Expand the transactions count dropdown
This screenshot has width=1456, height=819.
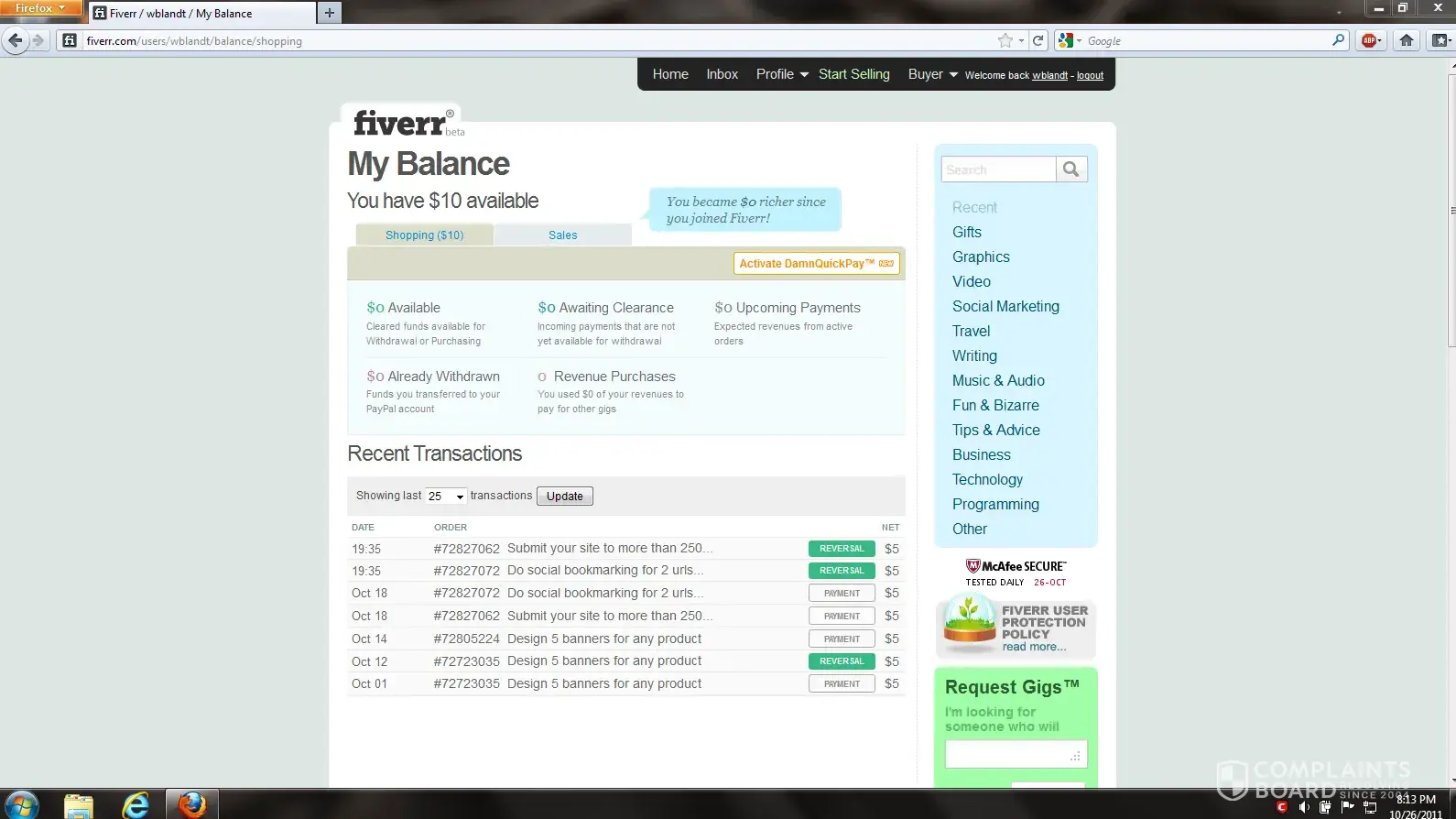click(446, 497)
